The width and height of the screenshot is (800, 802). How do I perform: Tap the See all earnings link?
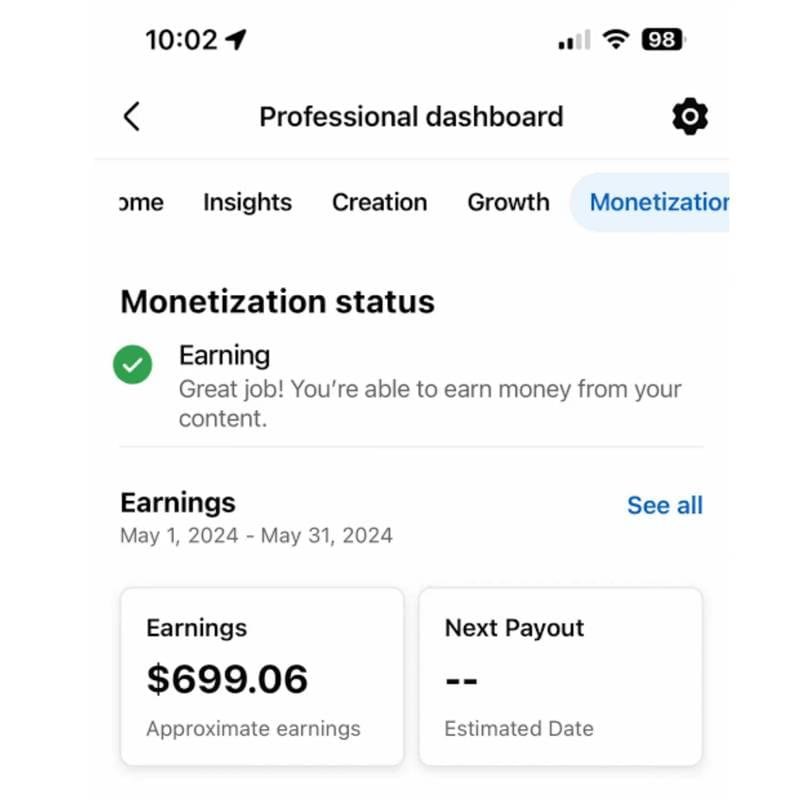[x=664, y=506]
